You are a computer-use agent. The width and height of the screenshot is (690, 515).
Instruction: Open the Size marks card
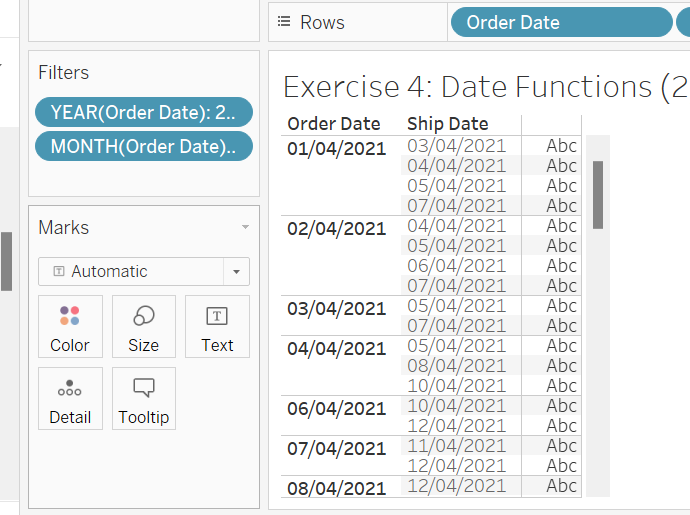[x=143, y=327]
